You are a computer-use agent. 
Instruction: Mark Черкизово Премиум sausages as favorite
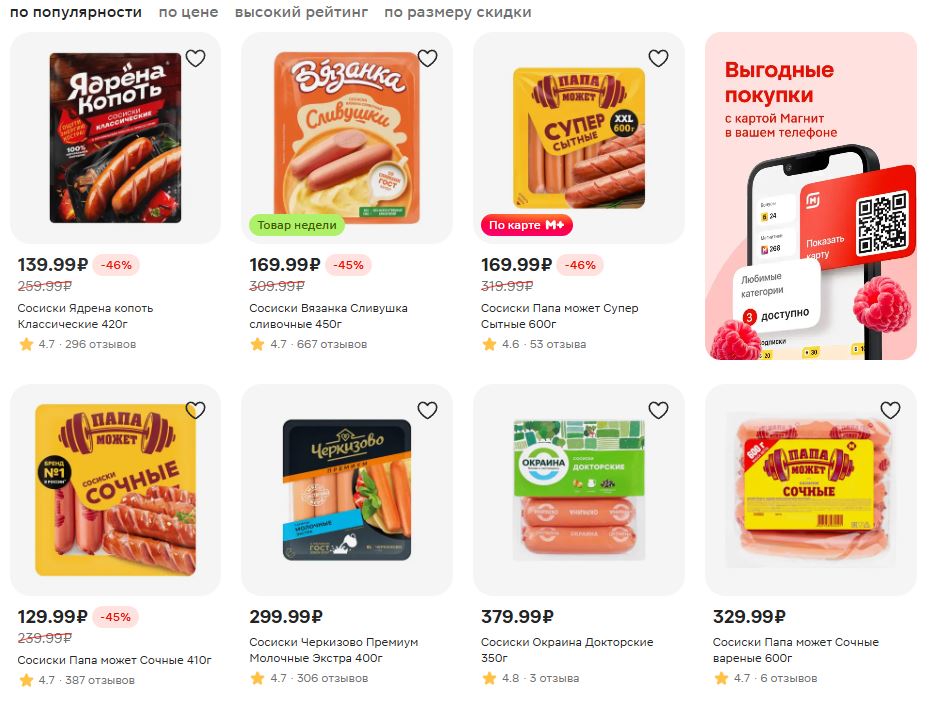point(427,410)
